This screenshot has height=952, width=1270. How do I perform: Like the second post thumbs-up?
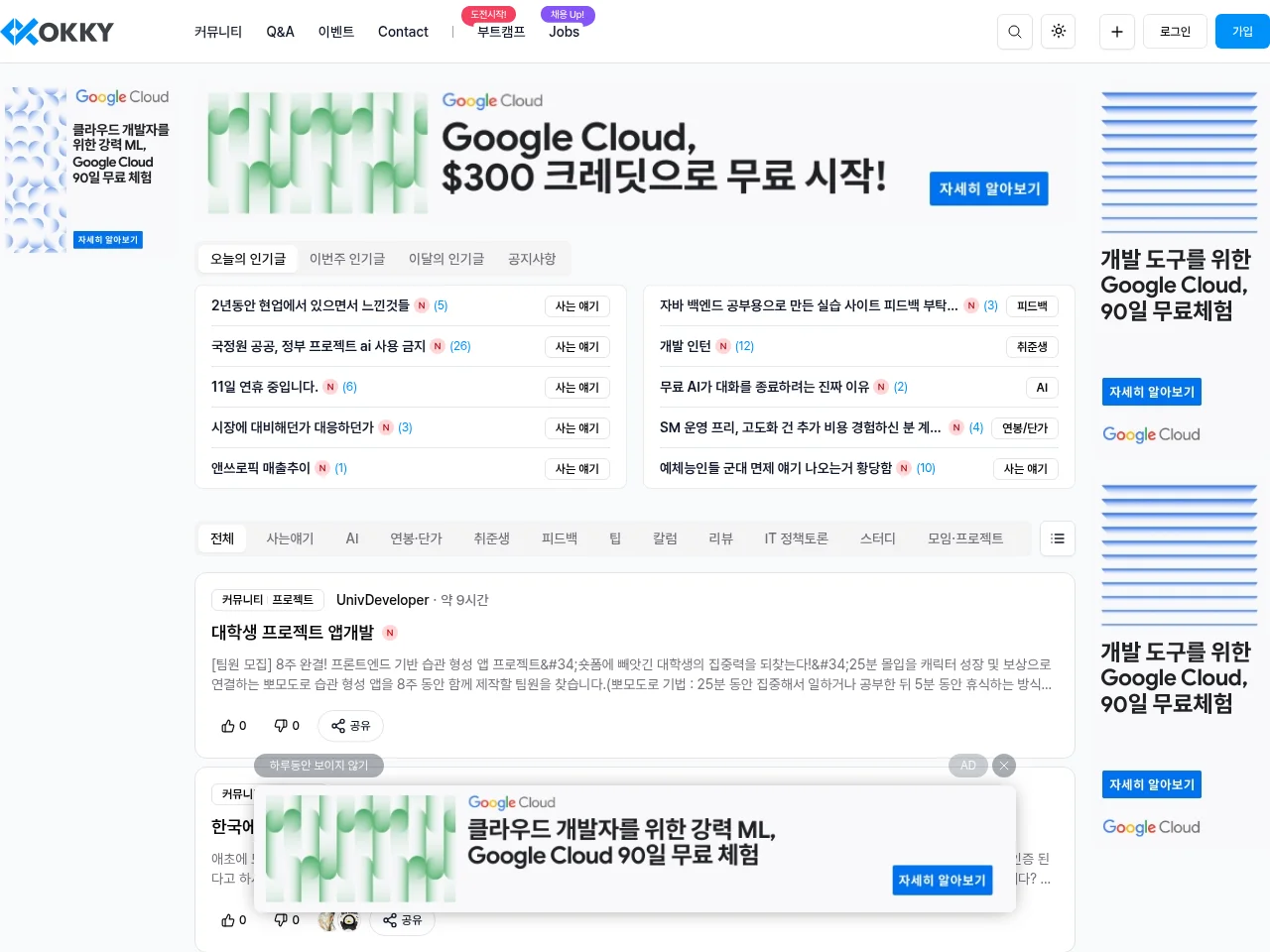[234, 920]
